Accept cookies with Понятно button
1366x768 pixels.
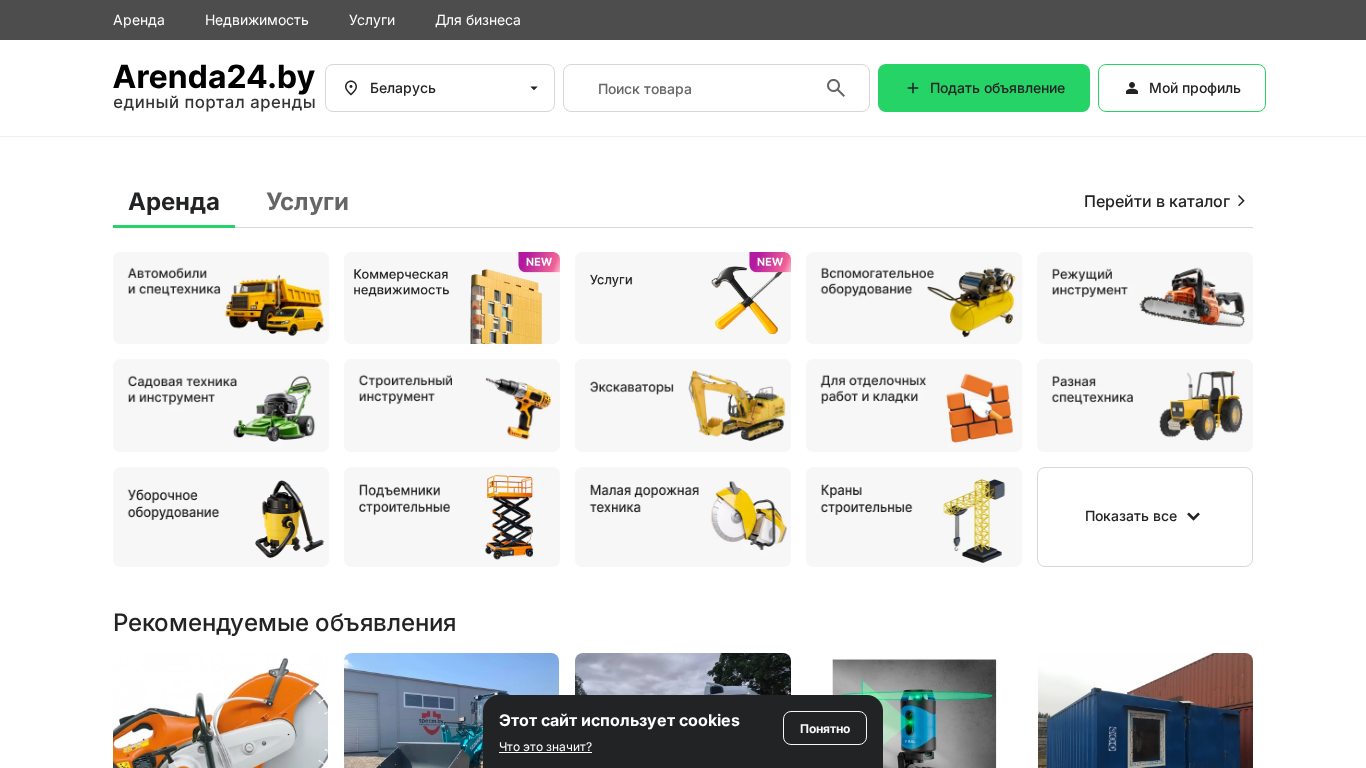coord(825,728)
